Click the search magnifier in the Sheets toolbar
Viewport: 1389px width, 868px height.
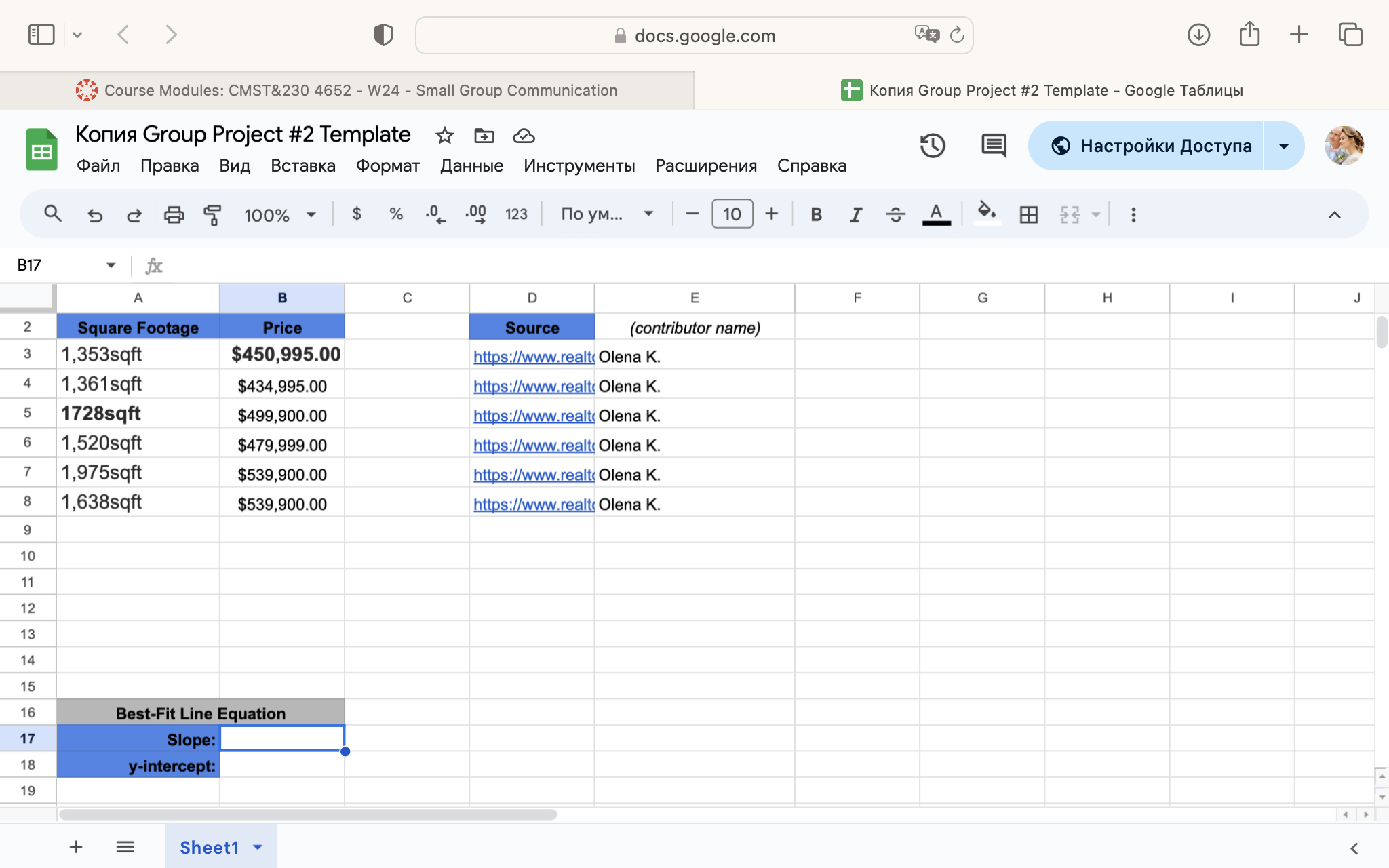pyautogui.click(x=53, y=214)
